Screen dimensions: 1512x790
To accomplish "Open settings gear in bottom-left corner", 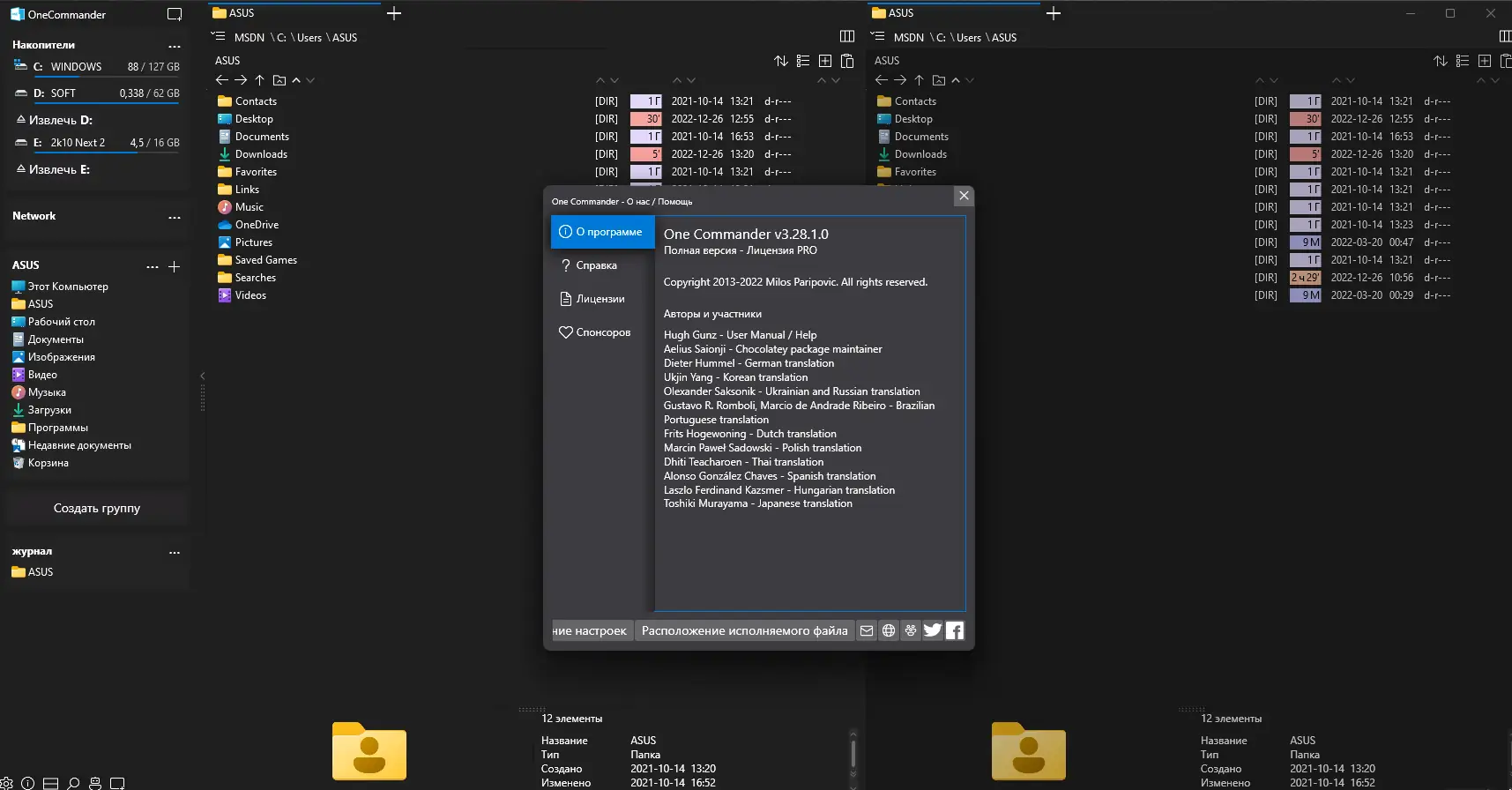I will pyautogui.click(x=6, y=783).
